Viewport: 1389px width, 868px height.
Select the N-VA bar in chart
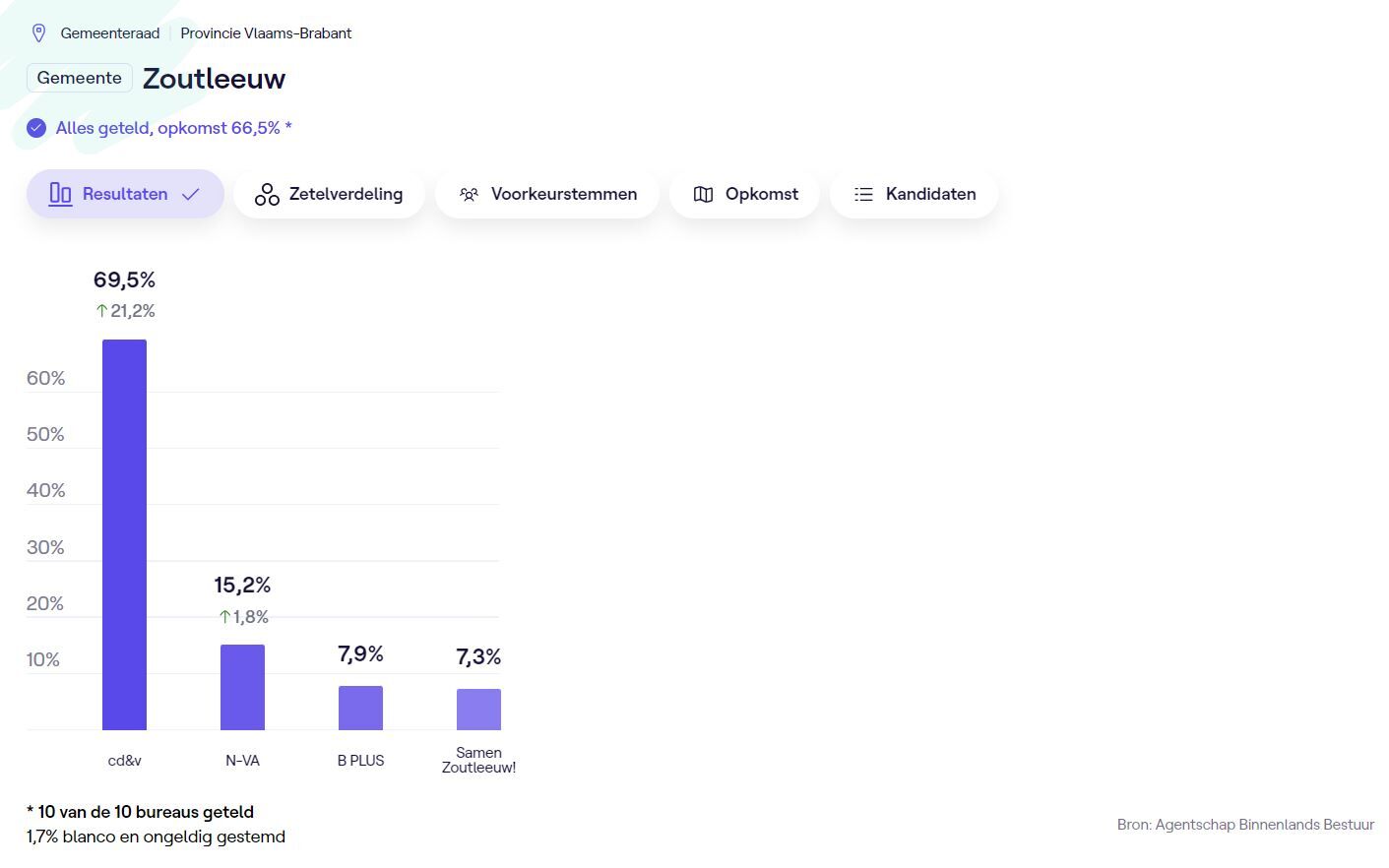(x=242, y=687)
